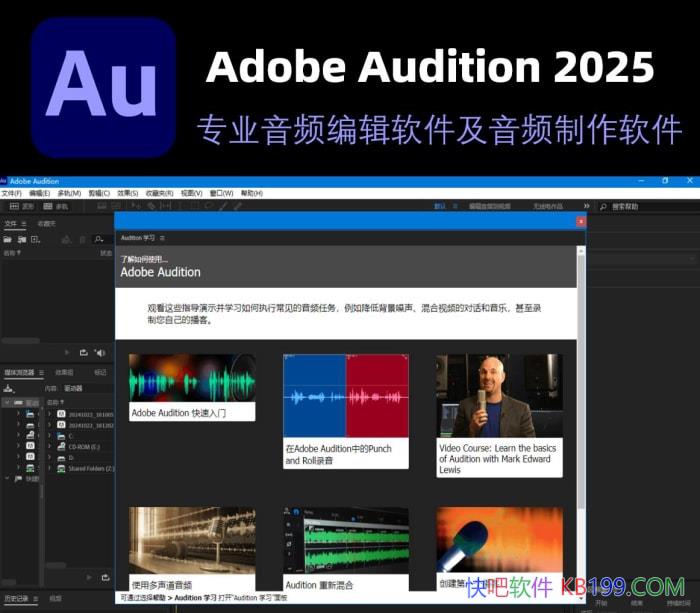Screen dimensions: 700x613
Task: Expand the Shared Folders (Z:) entry
Action: point(50,468)
